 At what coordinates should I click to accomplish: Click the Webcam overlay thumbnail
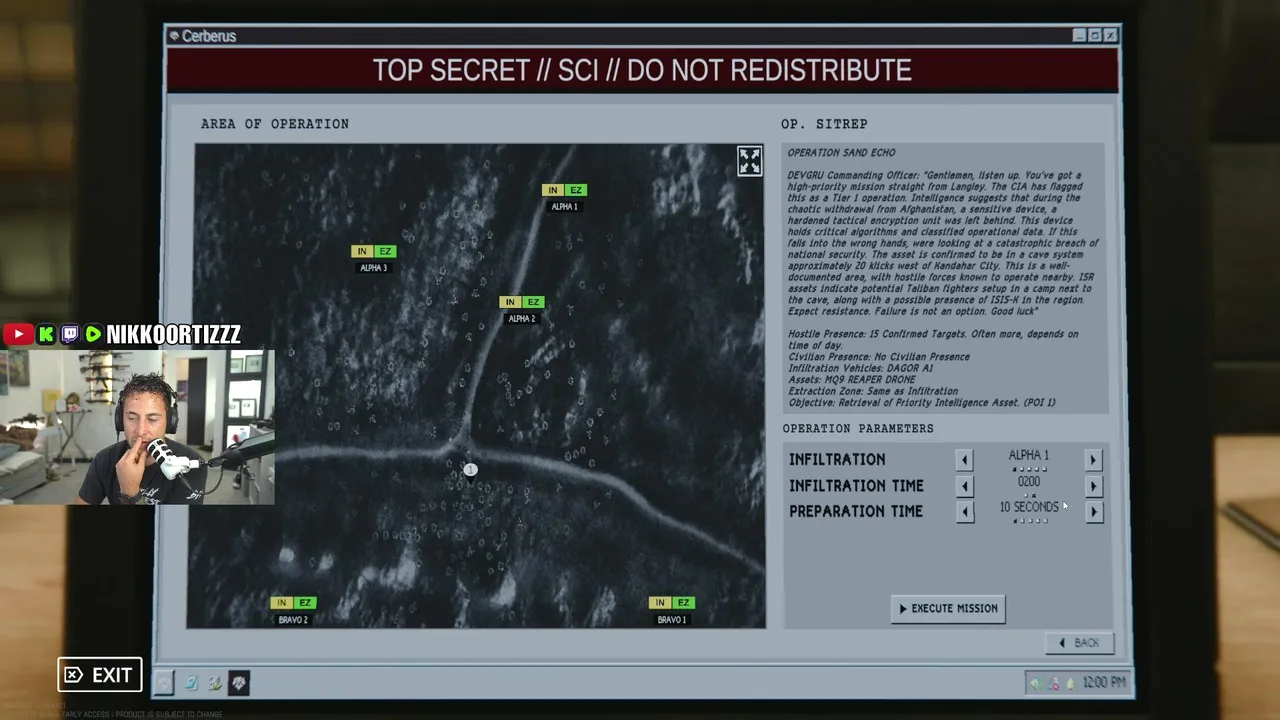click(137, 427)
